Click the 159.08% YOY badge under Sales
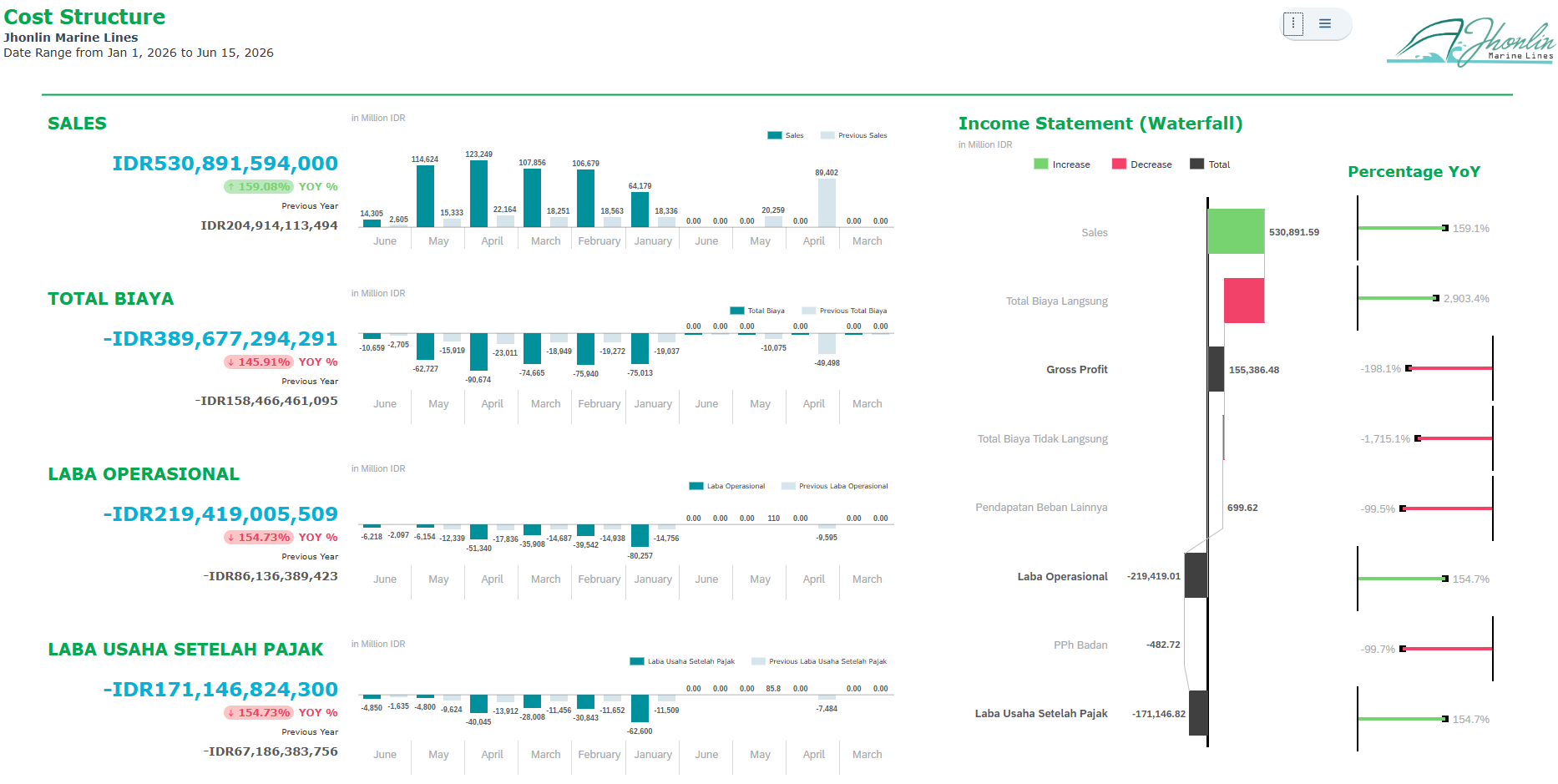 (x=259, y=187)
